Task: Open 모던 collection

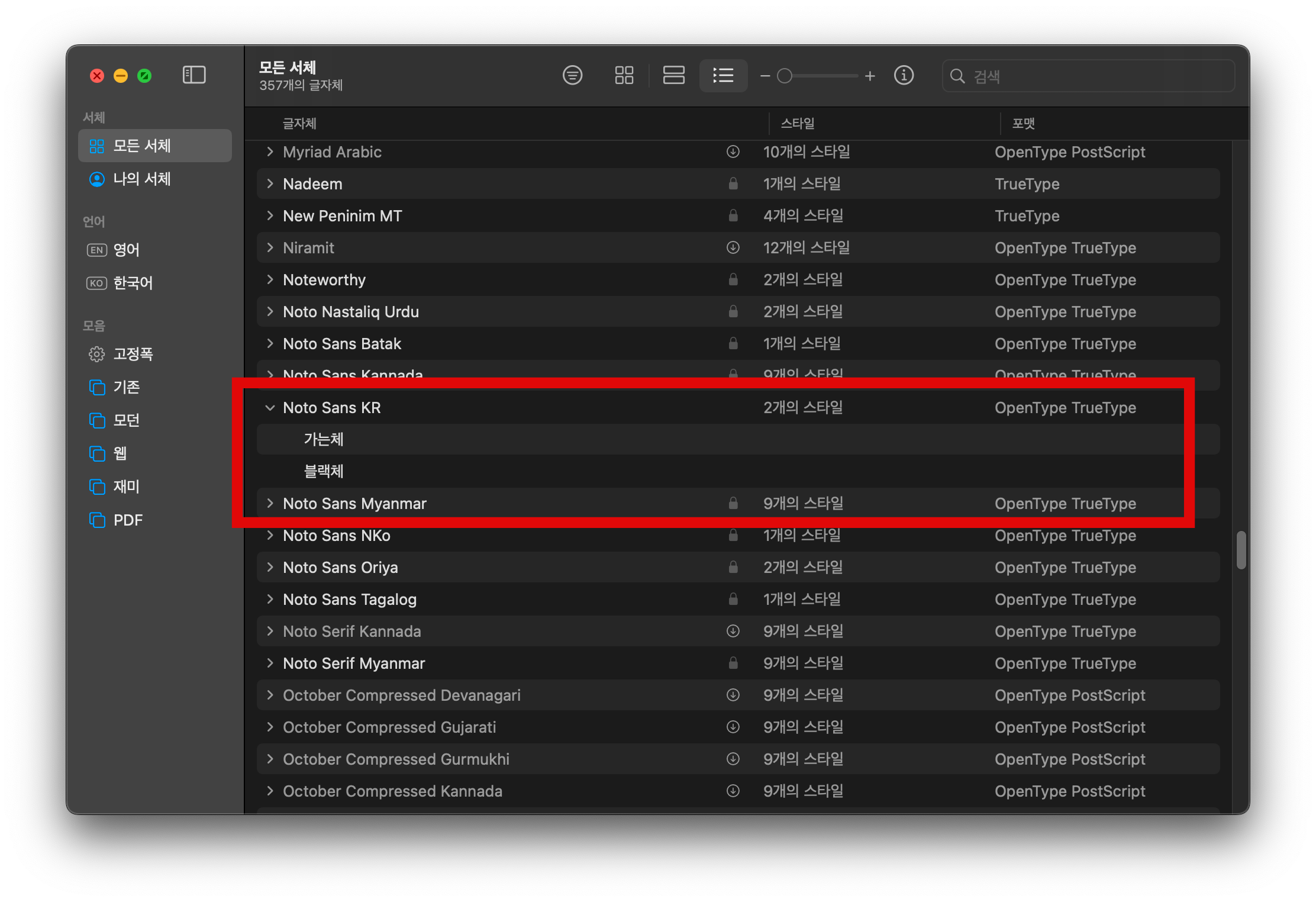Action: pyautogui.click(x=155, y=420)
